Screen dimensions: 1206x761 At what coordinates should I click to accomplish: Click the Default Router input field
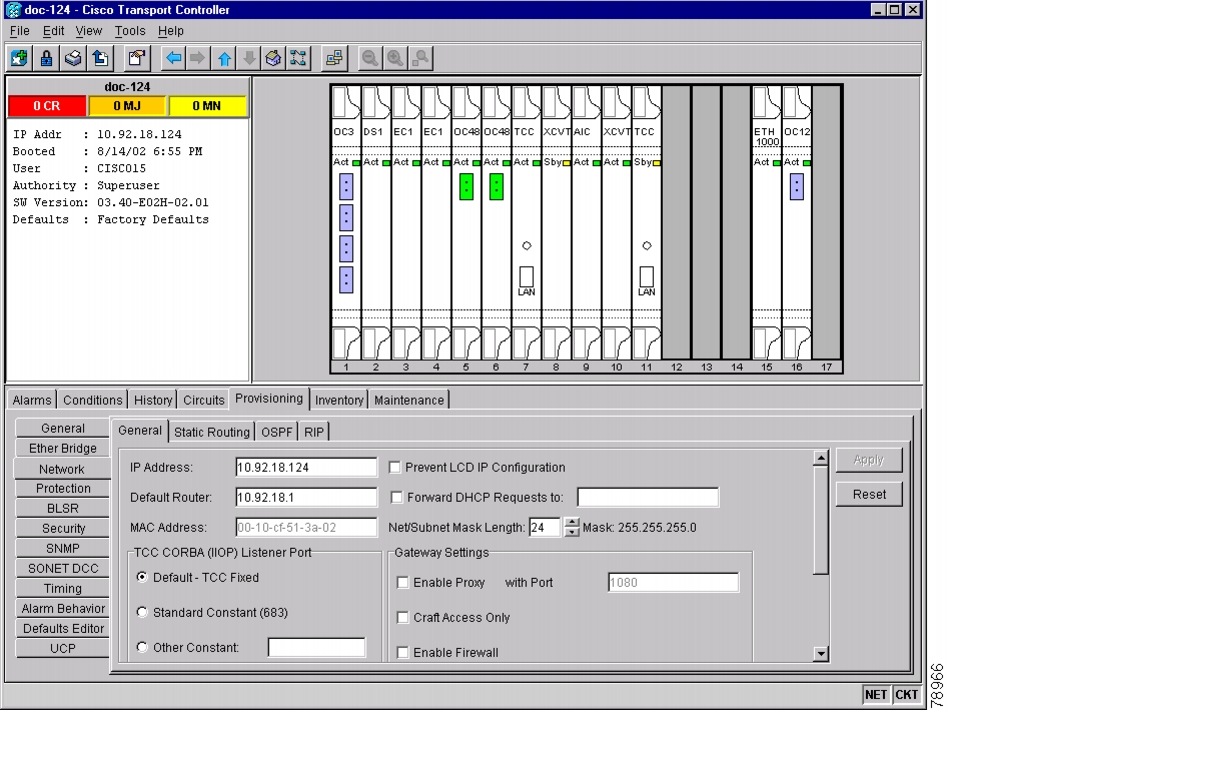(306, 497)
